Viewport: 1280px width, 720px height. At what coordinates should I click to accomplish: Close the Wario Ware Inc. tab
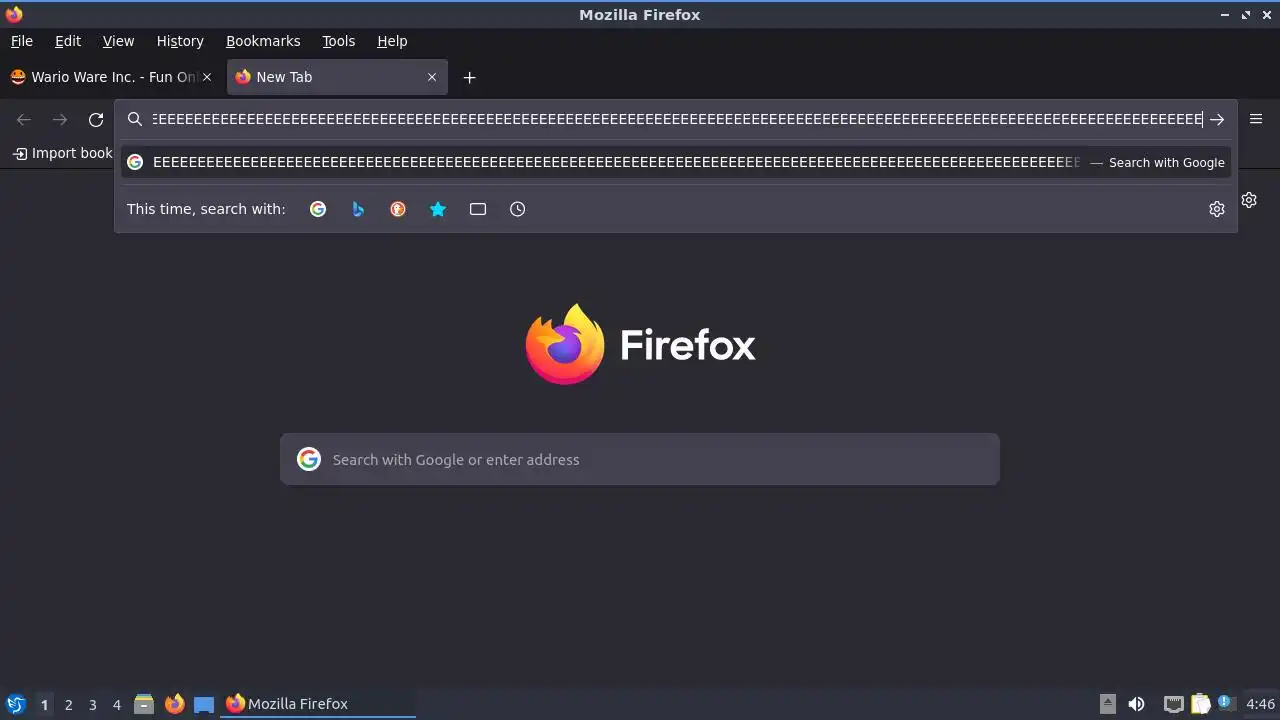tap(207, 77)
